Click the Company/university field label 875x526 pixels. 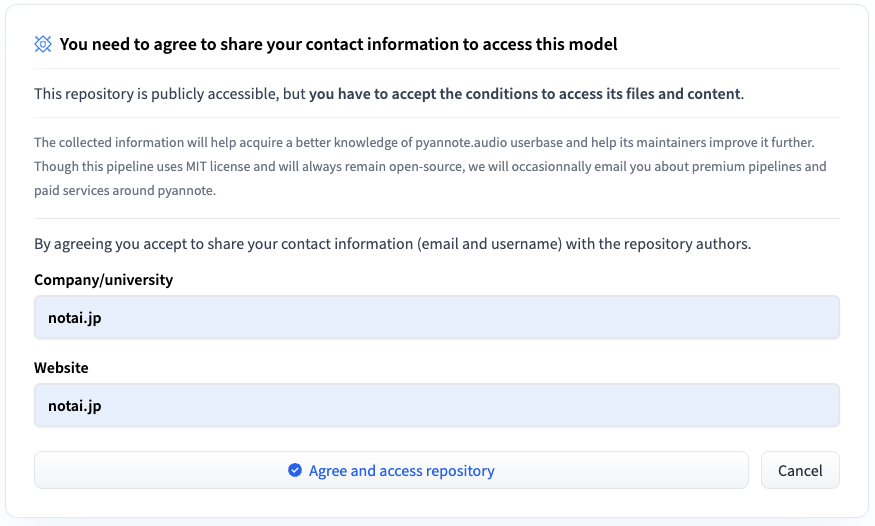(x=103, y=280)
